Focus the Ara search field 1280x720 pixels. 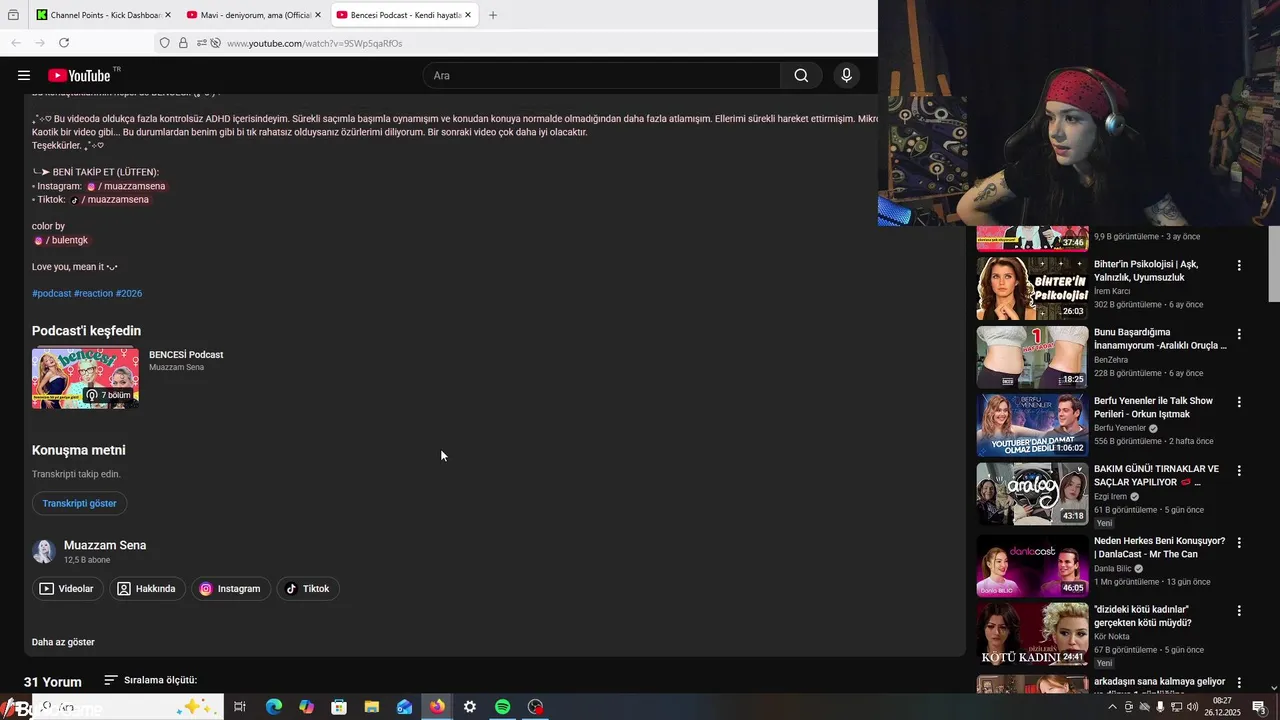coord(602,75)
